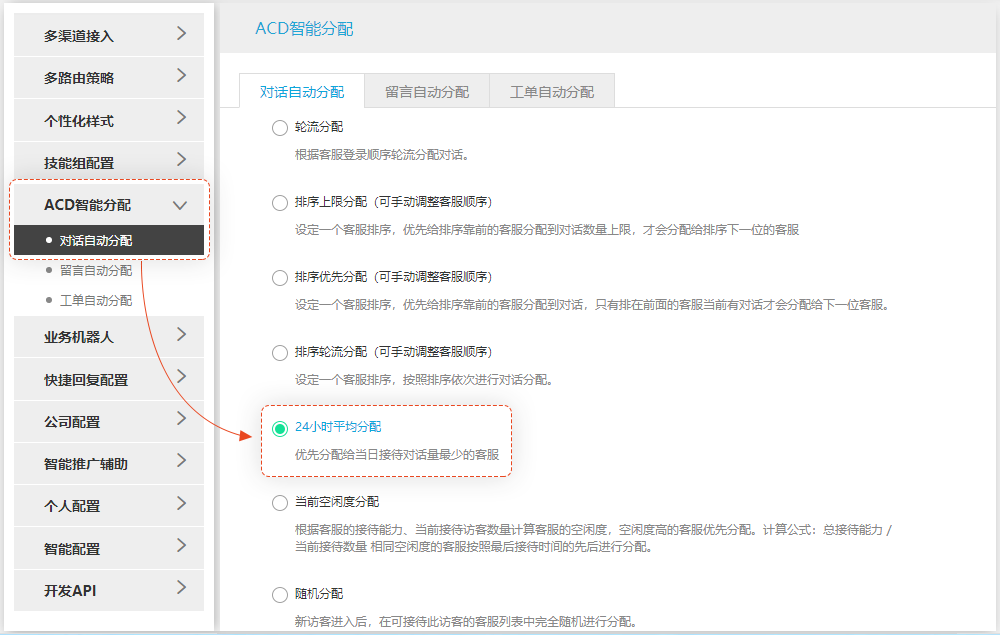The image size is (1000, 635).
Task: Select the 排序轮流分配 radio button
Action: coord(279,353)
